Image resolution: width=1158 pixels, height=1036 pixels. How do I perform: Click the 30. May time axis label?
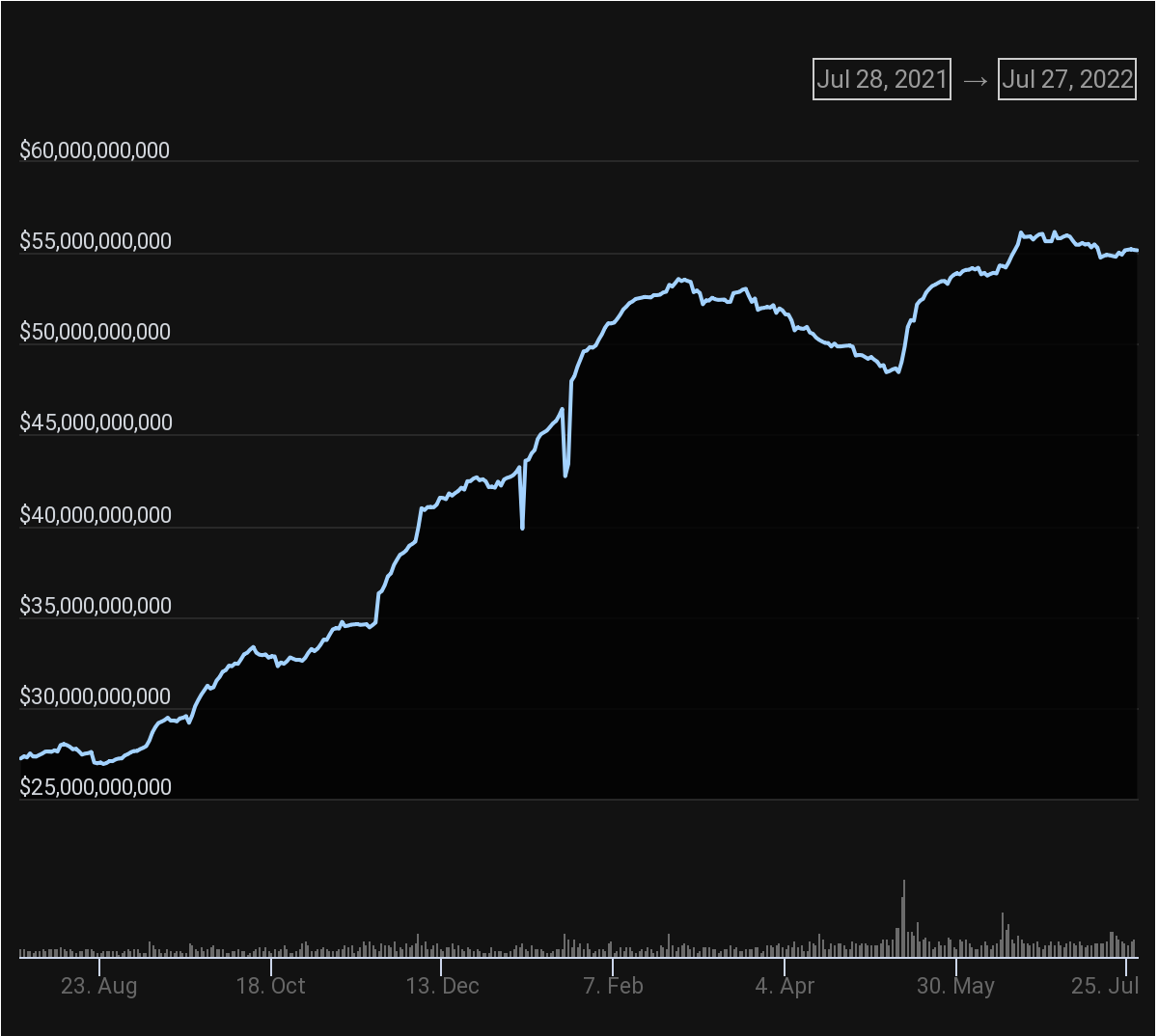[x=955, y=986]
